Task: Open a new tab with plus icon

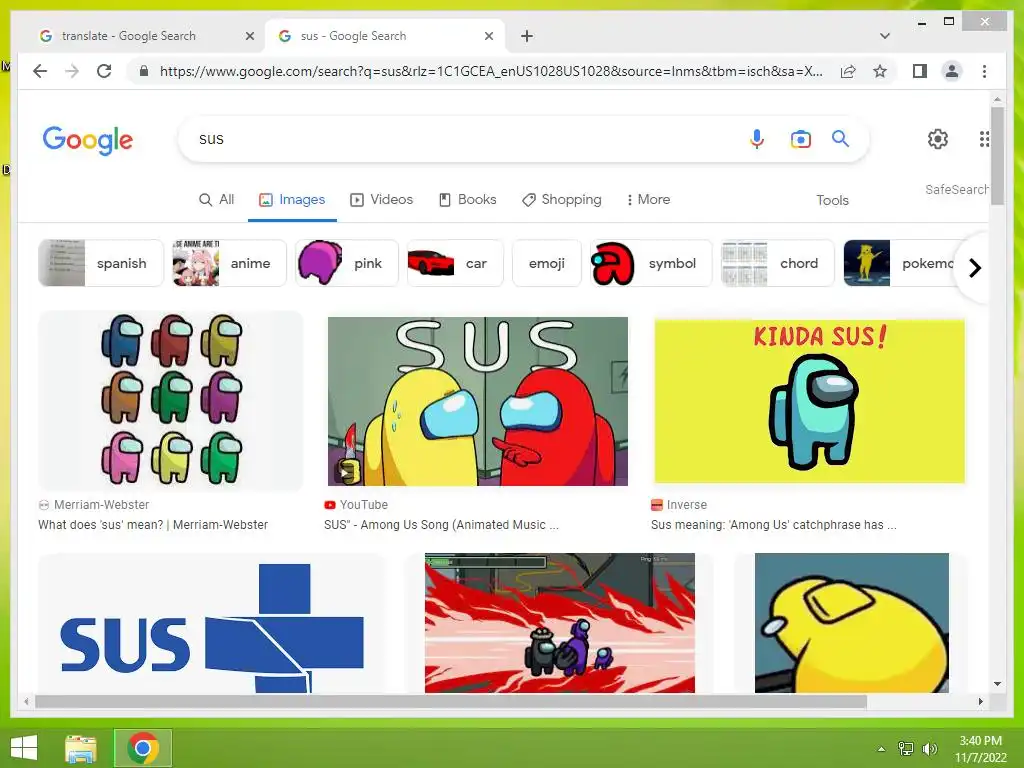Action: pos(526,36)
